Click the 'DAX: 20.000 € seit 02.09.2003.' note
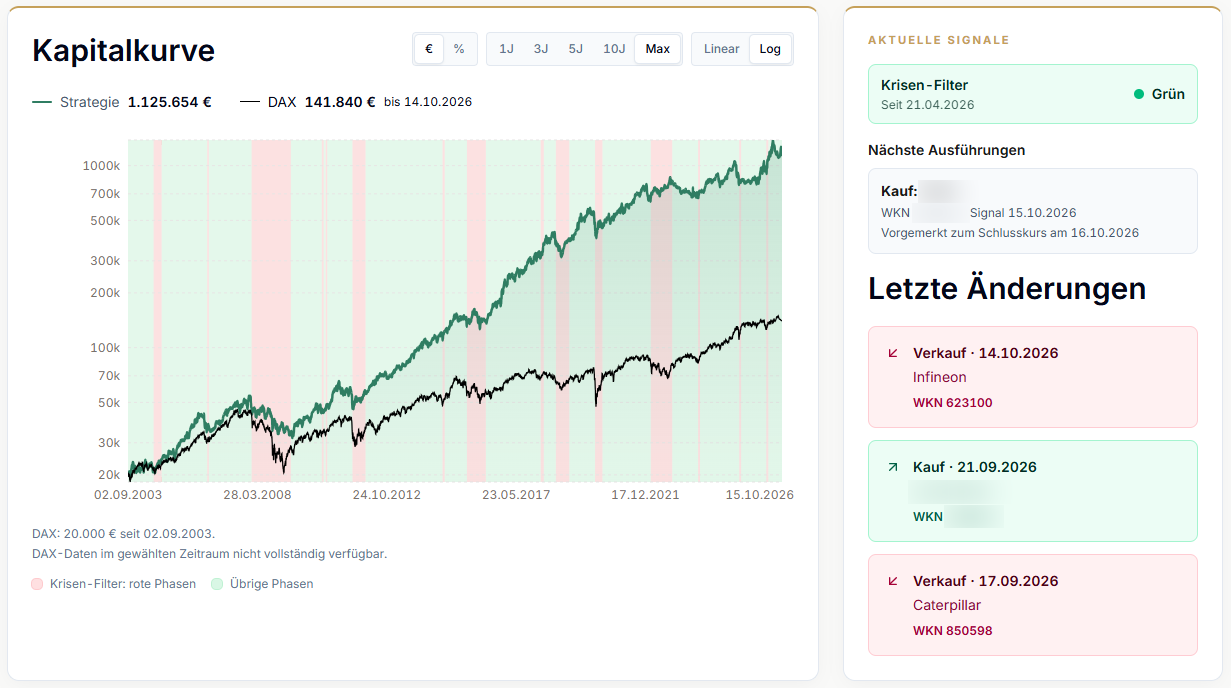 (x=123, y=533)
